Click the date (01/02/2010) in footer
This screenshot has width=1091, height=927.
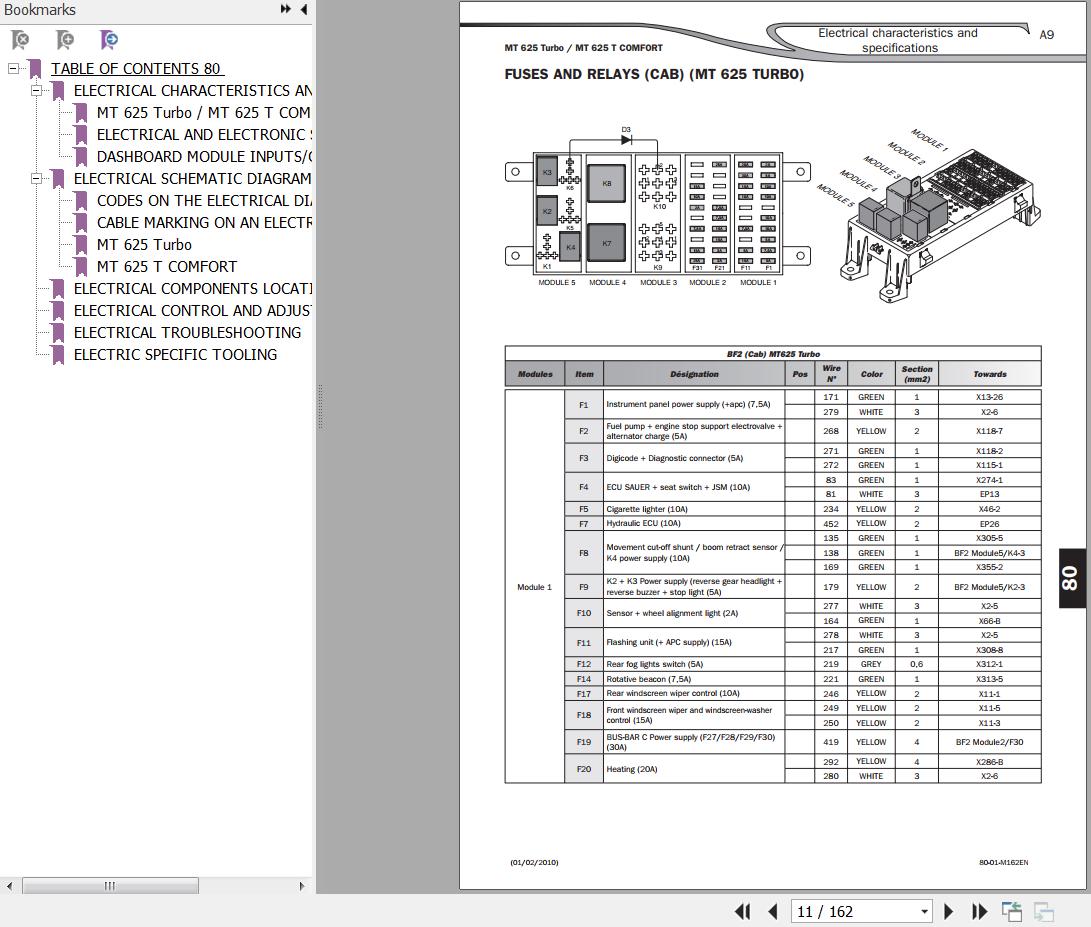pyautogui.click(x=534, y=862)
